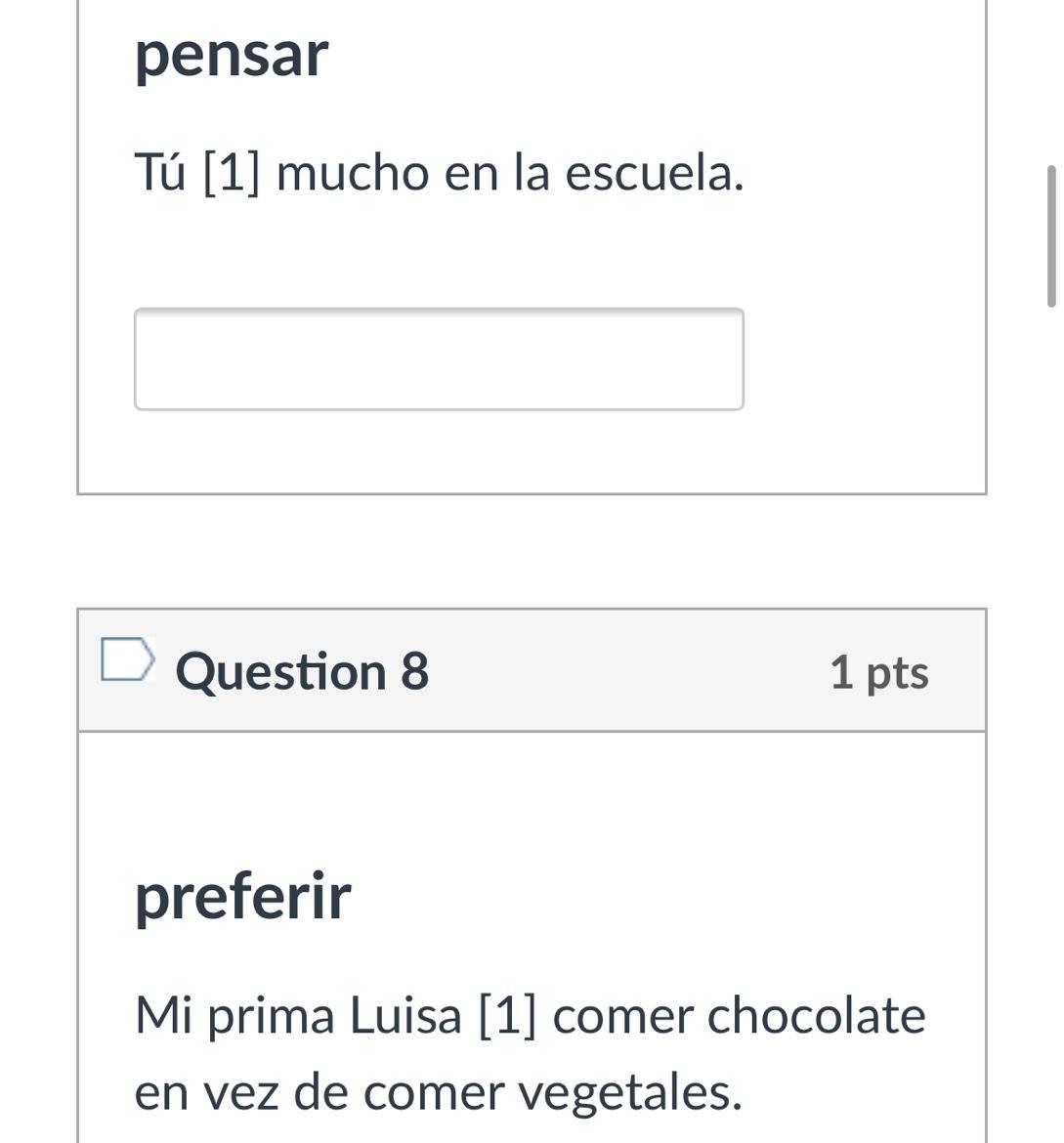1064x1143 pixels.
Task: Click the 1 pts label
Action: 878,672
